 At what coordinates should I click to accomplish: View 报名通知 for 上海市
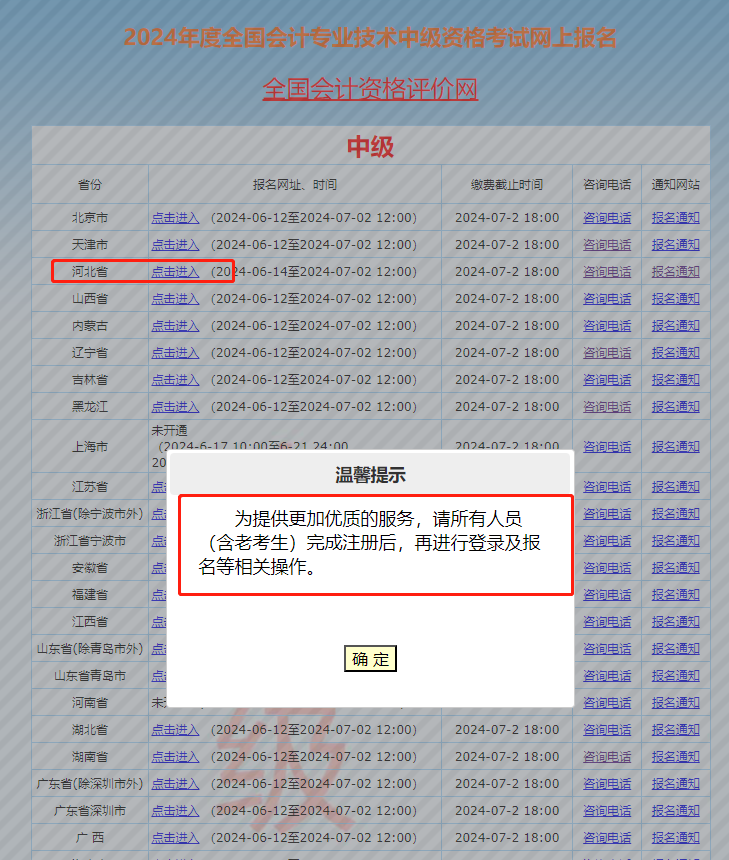coord(675,446)
